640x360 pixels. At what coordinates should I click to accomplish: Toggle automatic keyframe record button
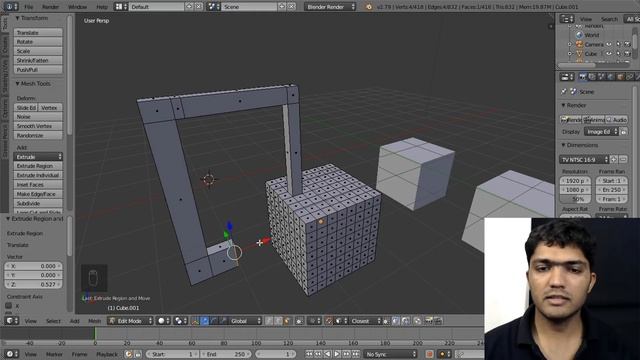click(x=429, y=354)
